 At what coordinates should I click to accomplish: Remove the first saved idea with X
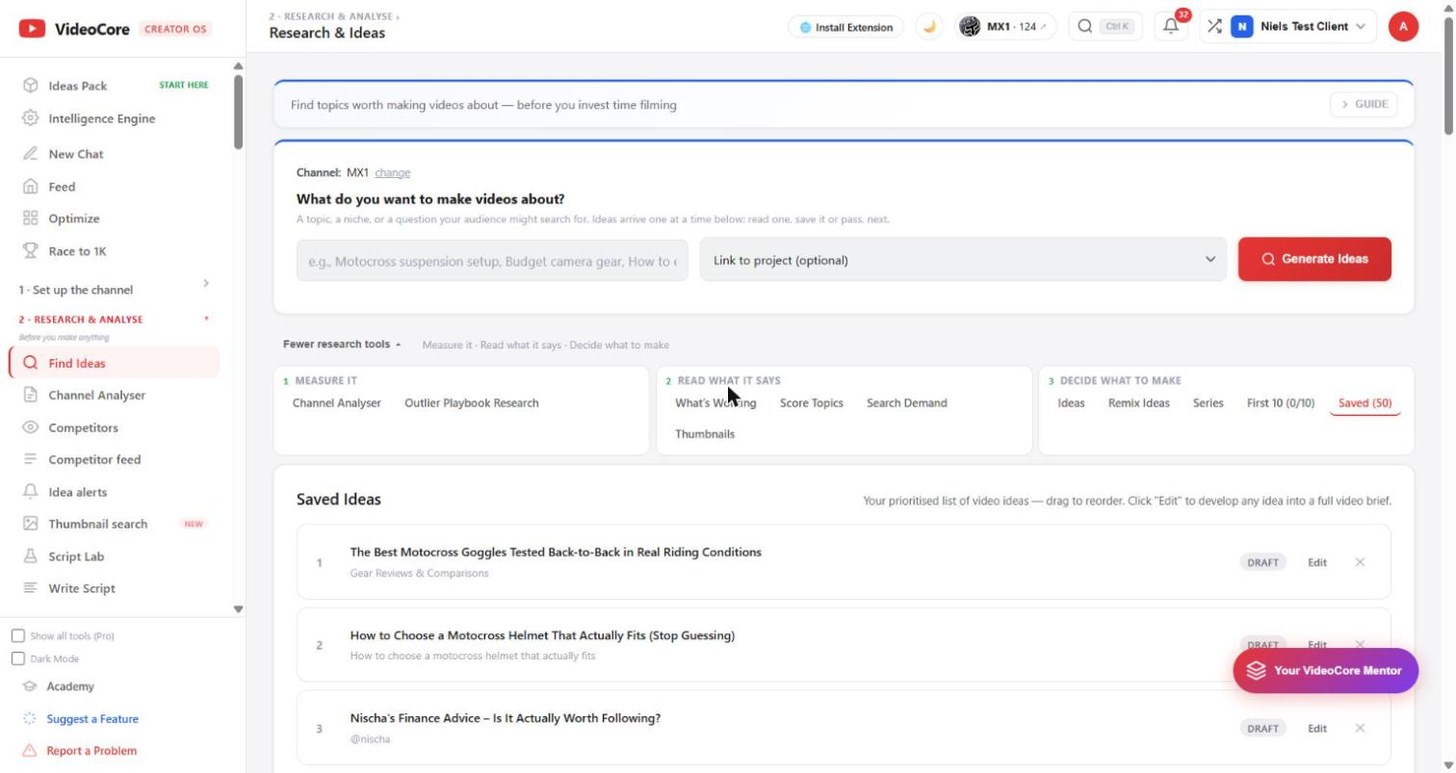(1360, 562)
